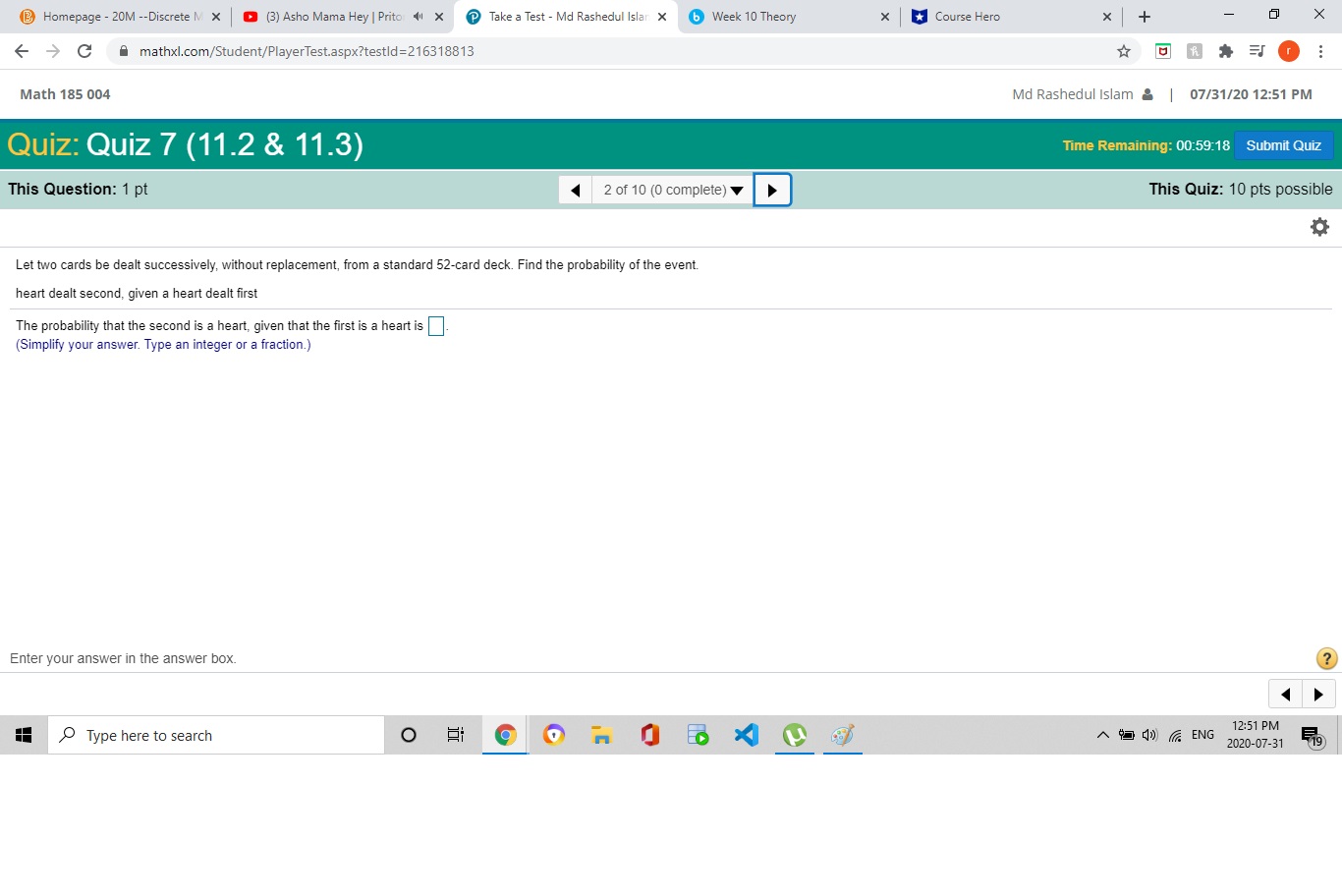Screen dimensions: 1342x896
Task: Open the Chrome media control icon
Action: tap(1257, 51)
